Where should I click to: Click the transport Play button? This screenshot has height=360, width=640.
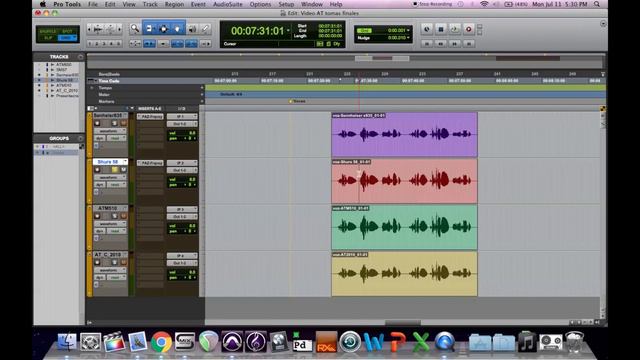point(455,29)
